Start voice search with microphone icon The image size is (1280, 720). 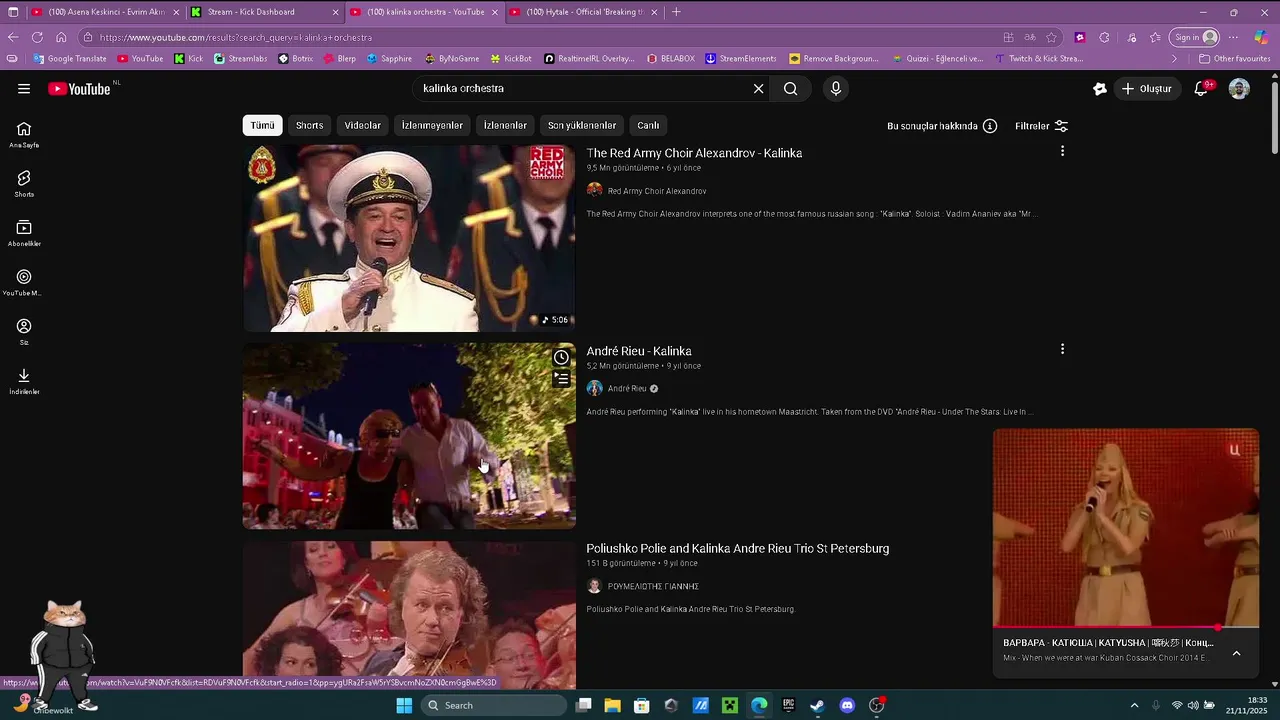click(x=836, y=88)
